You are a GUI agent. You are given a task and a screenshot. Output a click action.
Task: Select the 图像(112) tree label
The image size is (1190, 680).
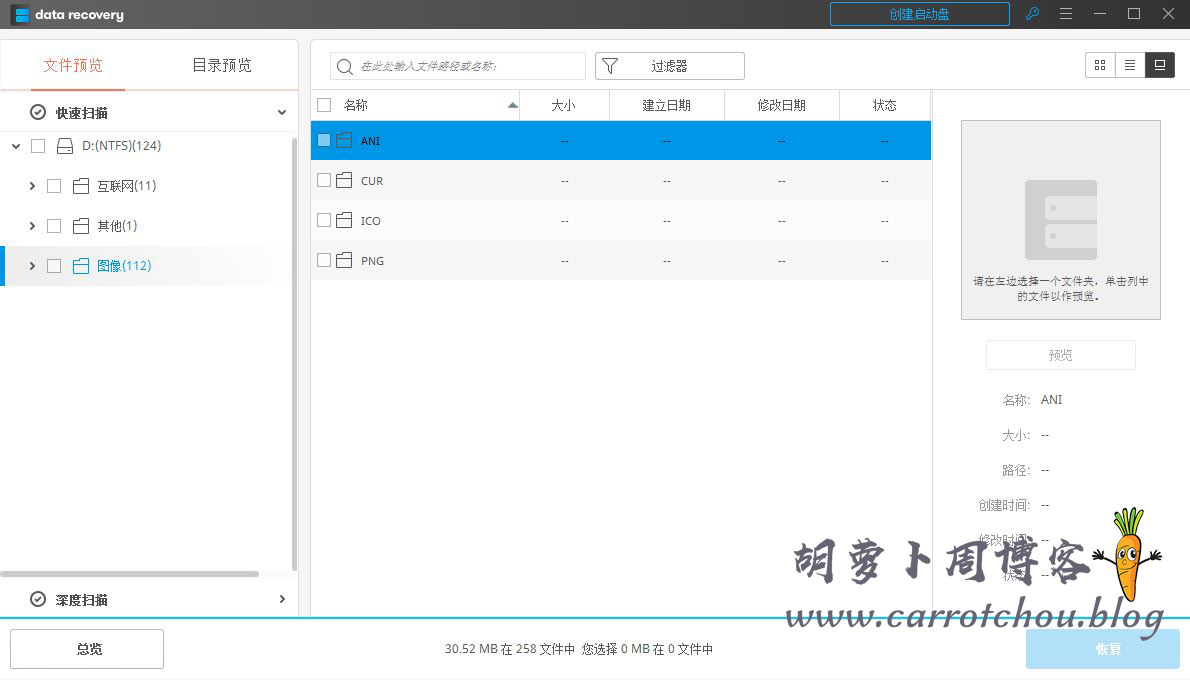pos(124,266)
